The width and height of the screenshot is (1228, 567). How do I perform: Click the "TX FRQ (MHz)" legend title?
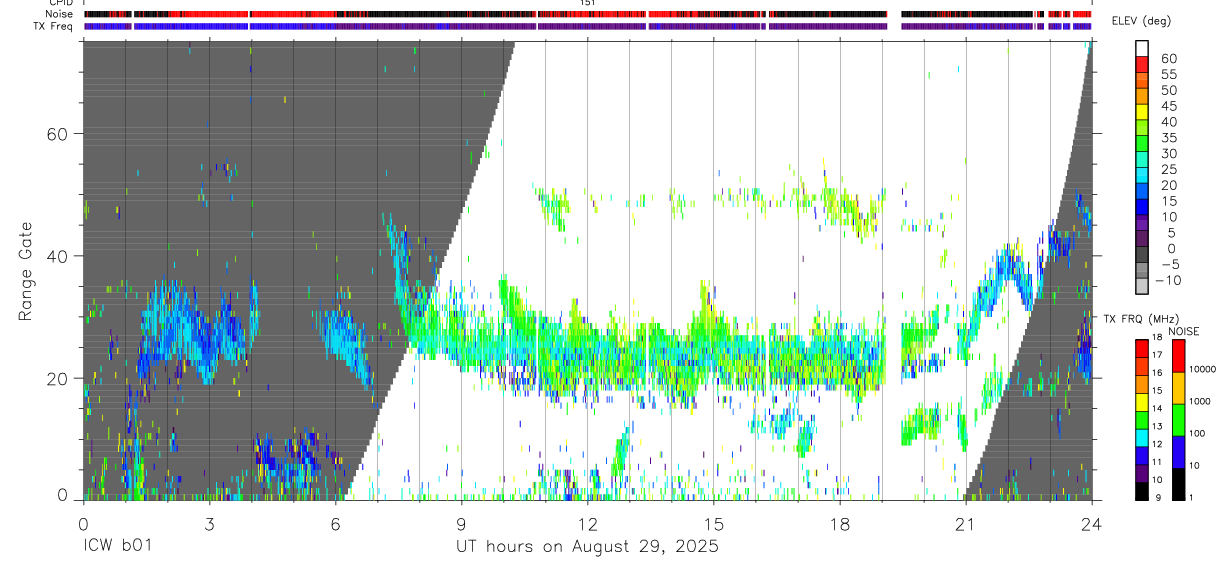pyautogui.click(x=1139, y=319)
